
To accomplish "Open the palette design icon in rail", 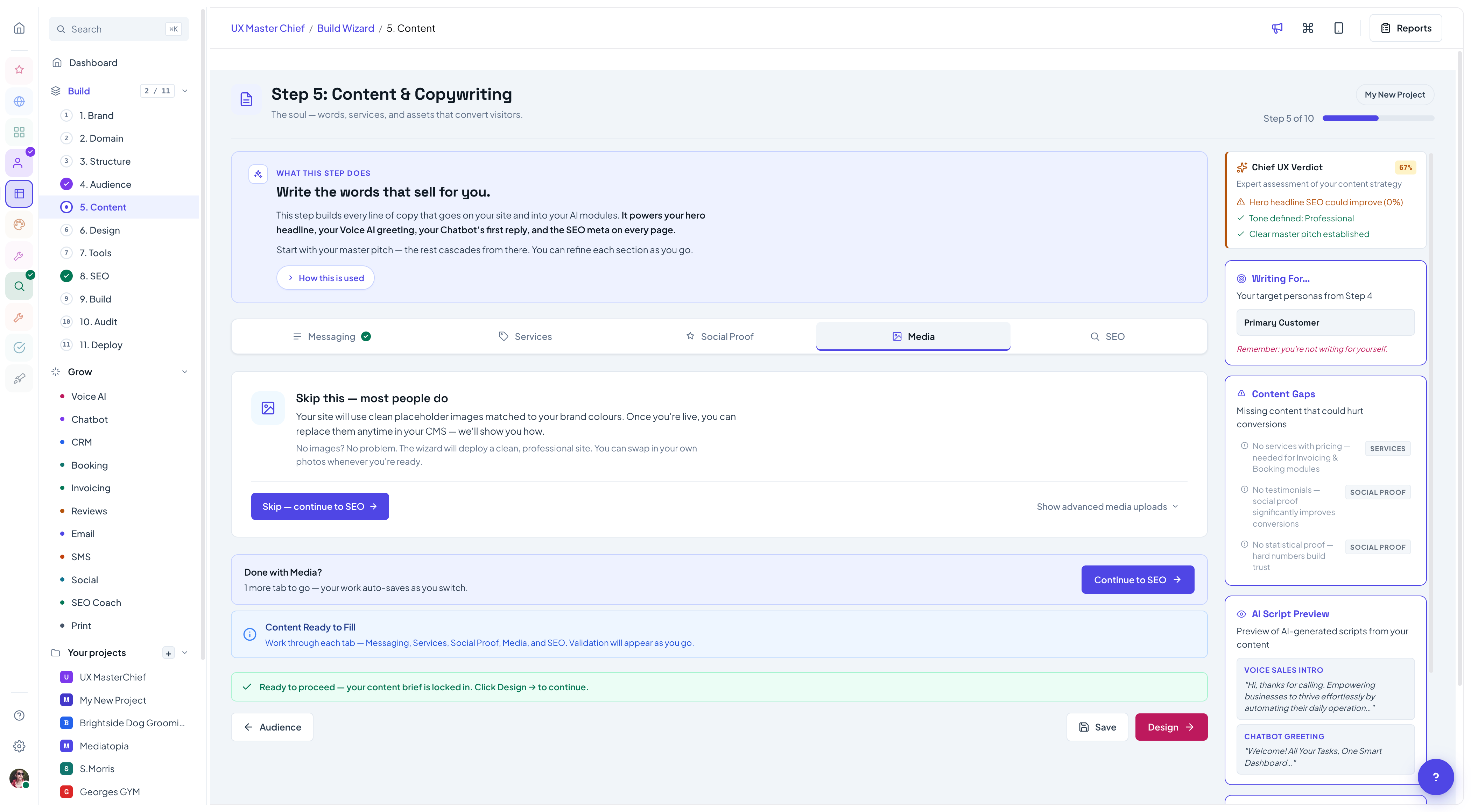I will coord(19,224).
